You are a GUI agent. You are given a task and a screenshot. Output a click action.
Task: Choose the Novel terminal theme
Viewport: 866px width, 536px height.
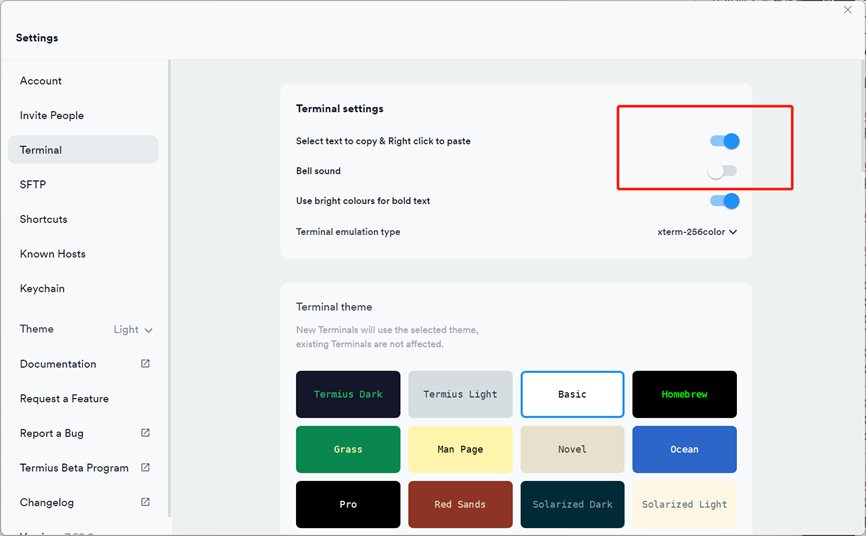click(x=572, y=449)
